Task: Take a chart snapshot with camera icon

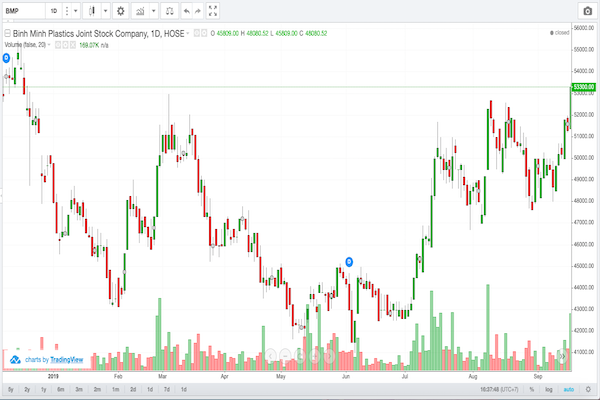Action: coord(588,11)
